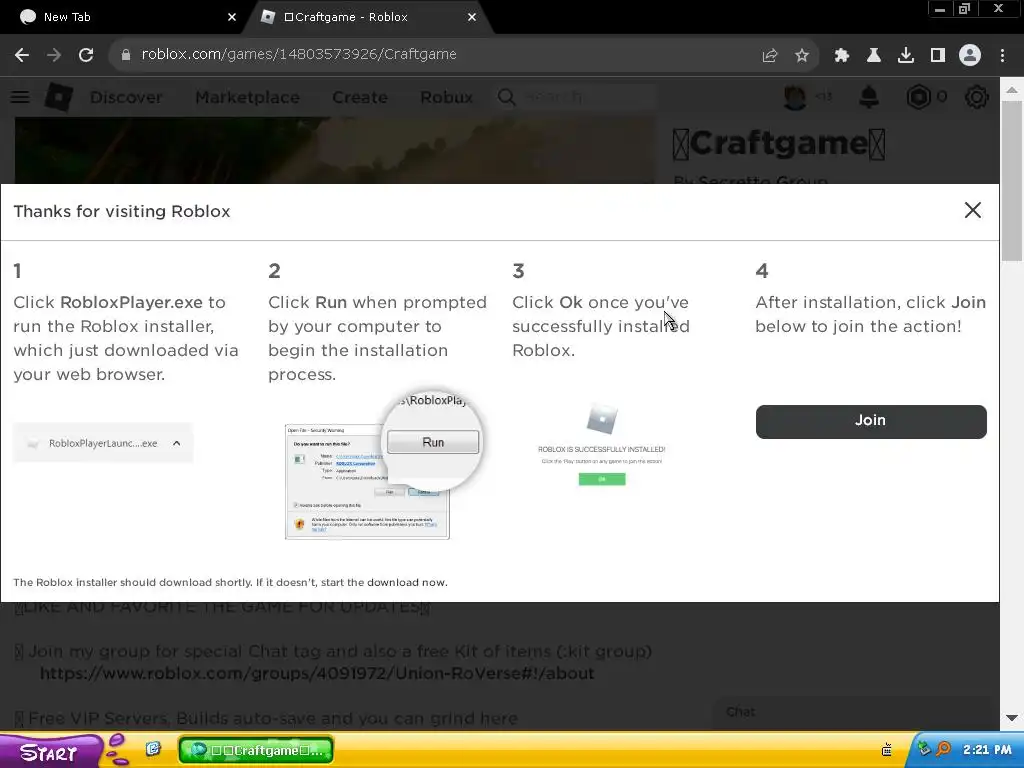Click the page scrollbar up arrow
The image size is (1024, 768).
pyautogui.click(x=1012, y=90)
